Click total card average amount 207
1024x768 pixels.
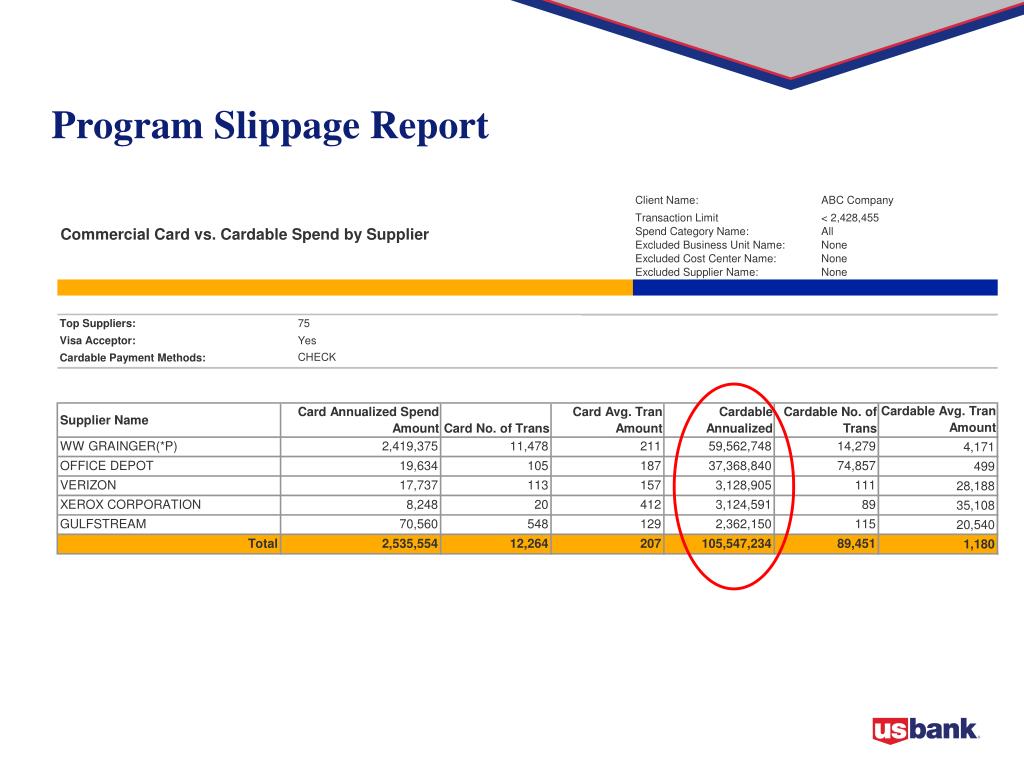coord(650,543)
